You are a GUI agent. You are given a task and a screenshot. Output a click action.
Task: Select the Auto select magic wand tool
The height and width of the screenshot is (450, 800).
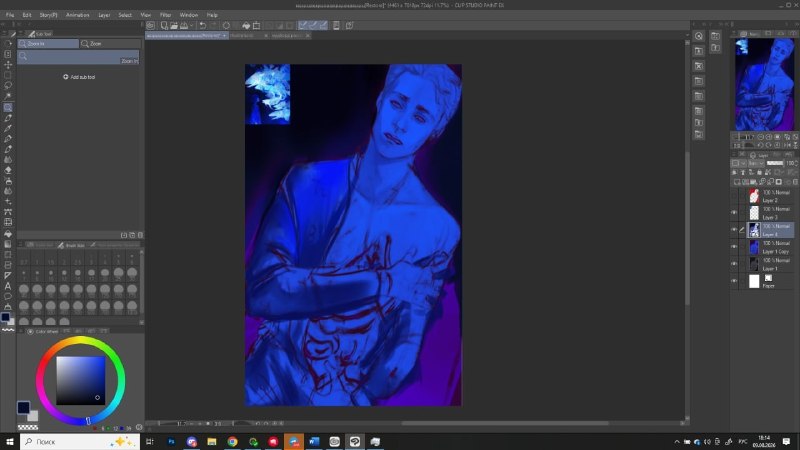coord(8,96)
